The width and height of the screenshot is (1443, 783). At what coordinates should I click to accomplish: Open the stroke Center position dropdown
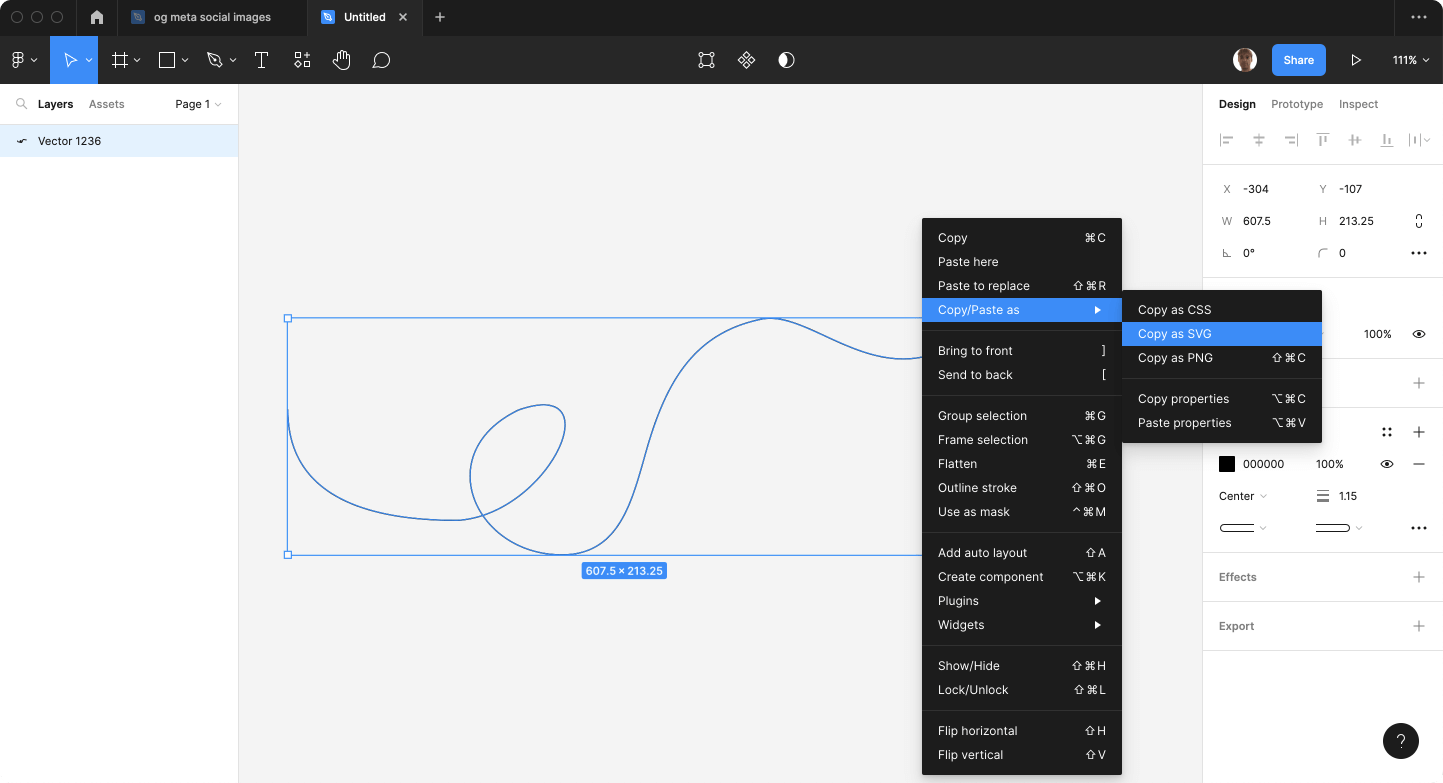pos(1240,496)
